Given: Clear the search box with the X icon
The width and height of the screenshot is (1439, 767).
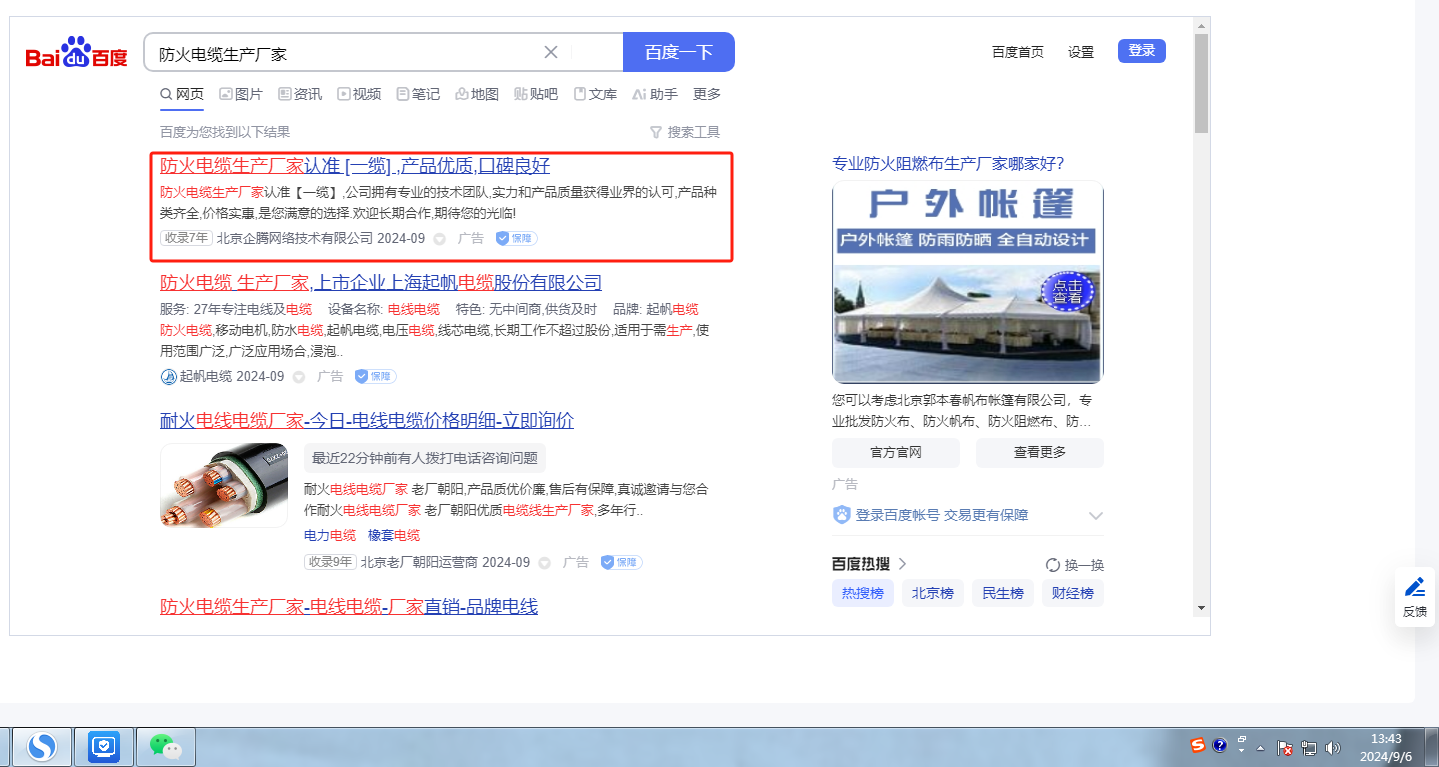Looking at the screenshot, I should coord(551,52).
